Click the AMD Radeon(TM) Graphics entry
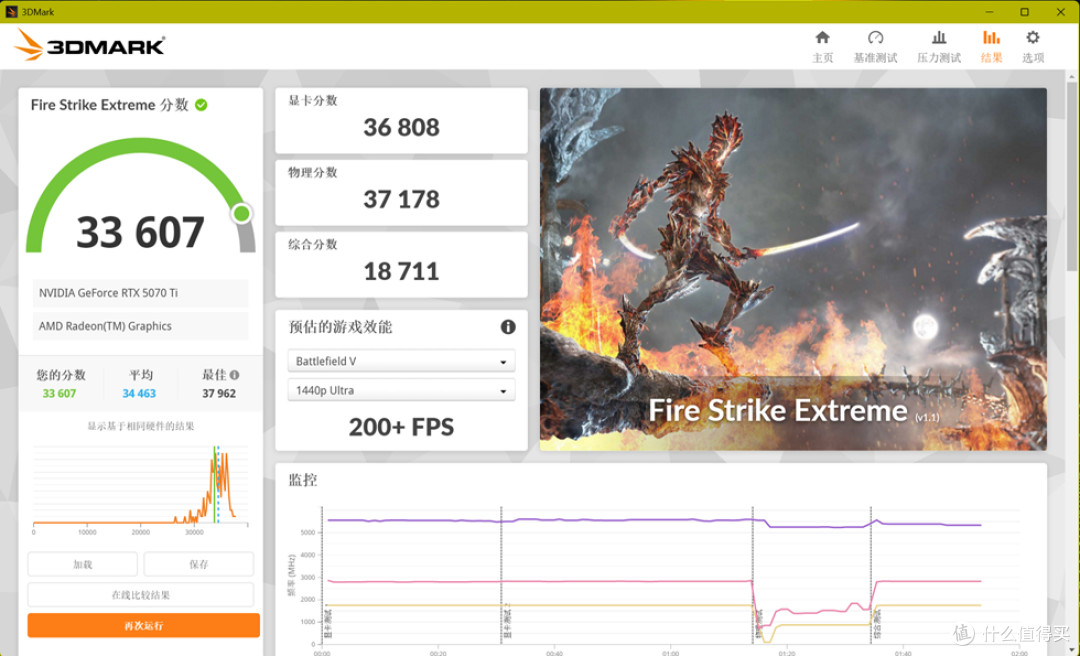The image size is (1080, 656). (141, 326)
